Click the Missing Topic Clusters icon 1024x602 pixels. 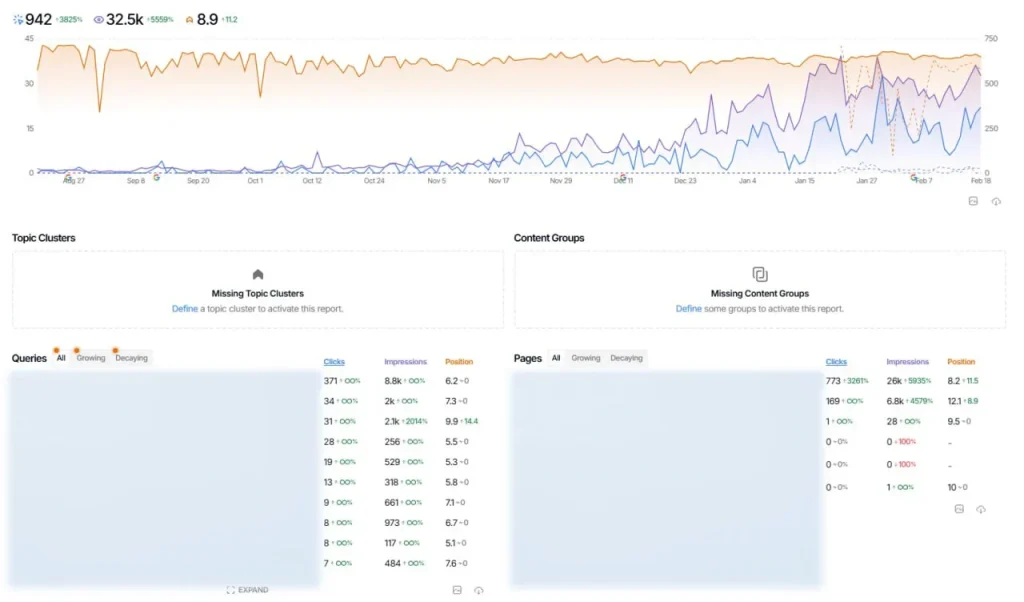tap(257, 274)
